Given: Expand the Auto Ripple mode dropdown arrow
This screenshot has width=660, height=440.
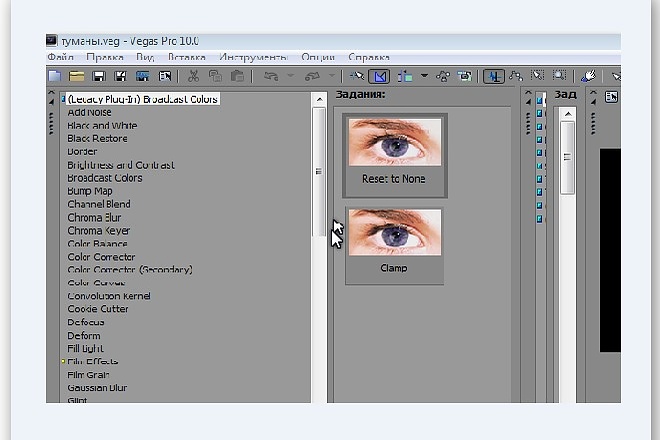Looking at the screenshot, I should tap(424, 76).
